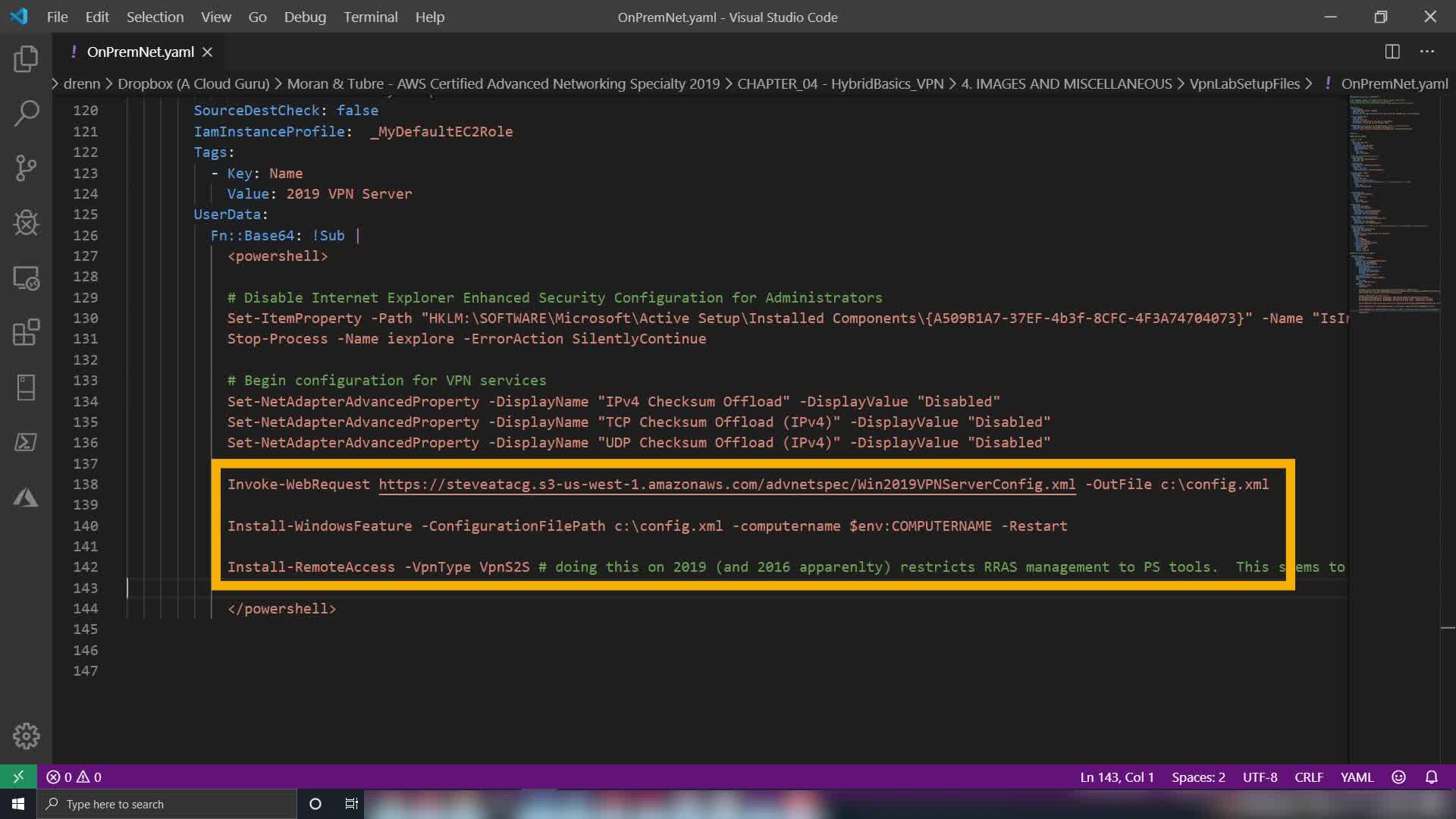Open editor More Actions ellipsis

click(1427, 52)
